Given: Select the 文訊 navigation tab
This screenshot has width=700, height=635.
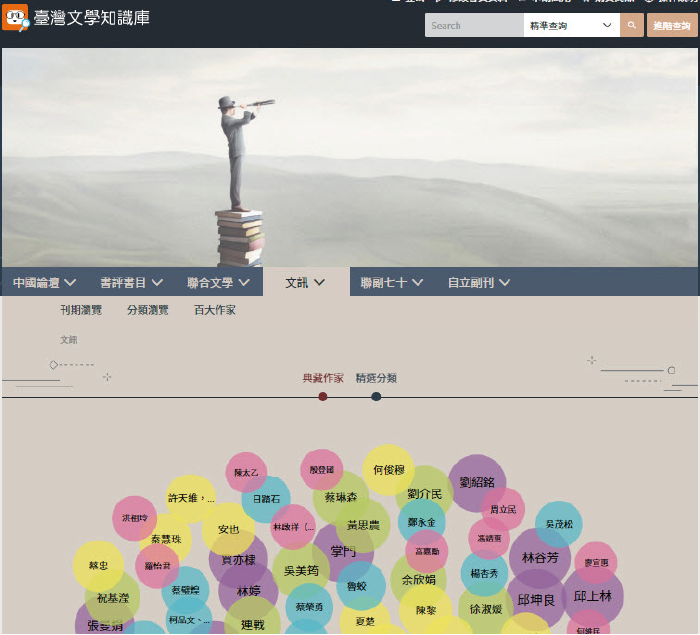Looking at the screenshot, I should (305, 283).
